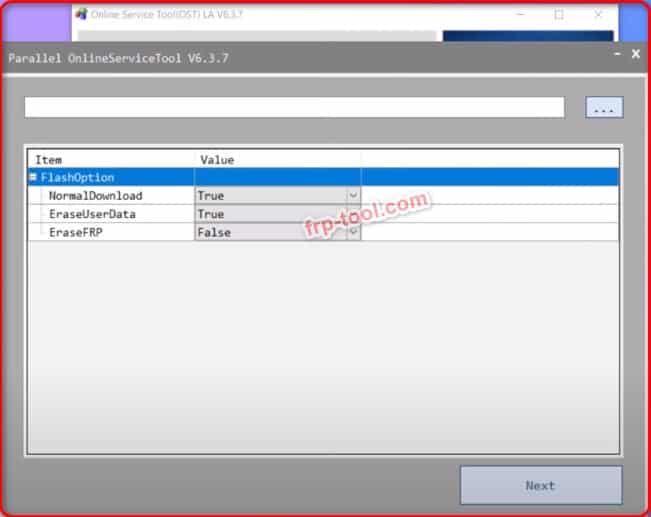
Task: Select the FlashOption row label
Action: click(77, 178)
